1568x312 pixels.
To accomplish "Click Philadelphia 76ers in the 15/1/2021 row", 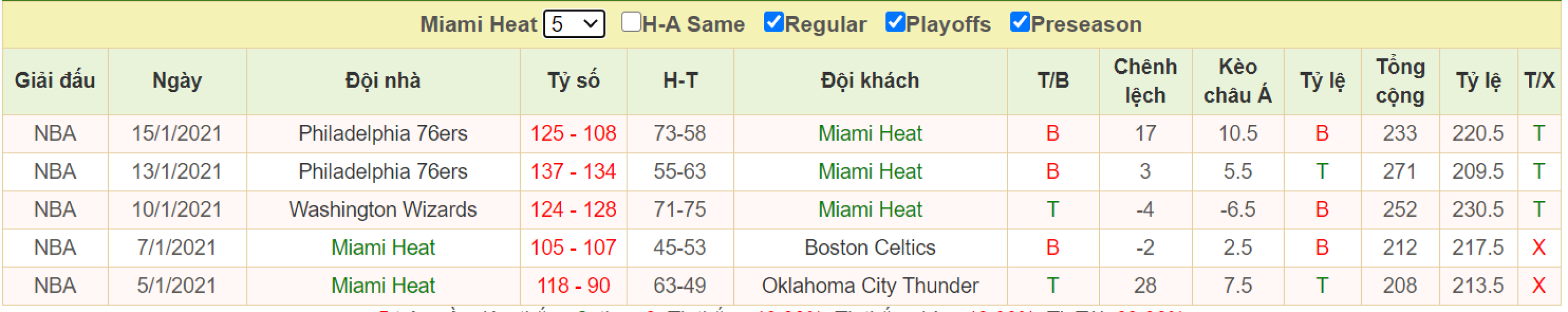I will [x=383, y=133].
